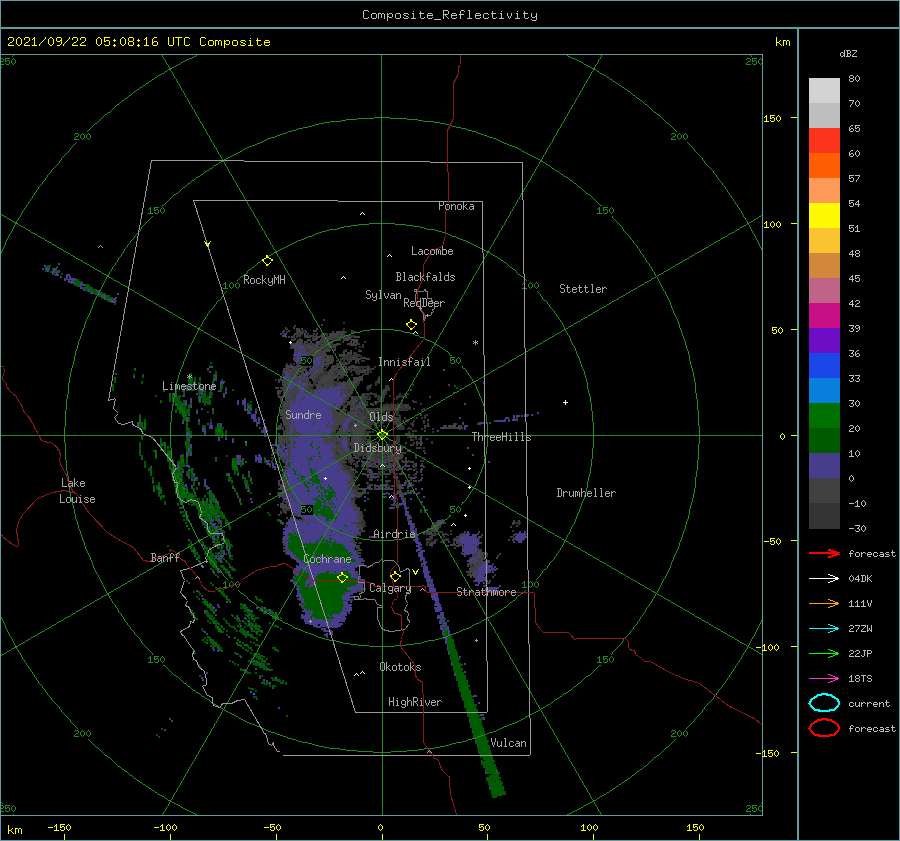Click the Strathmore city label
The height and width of the screenshot is (841, 900).
pyautogui.click(x=486, y=592)
